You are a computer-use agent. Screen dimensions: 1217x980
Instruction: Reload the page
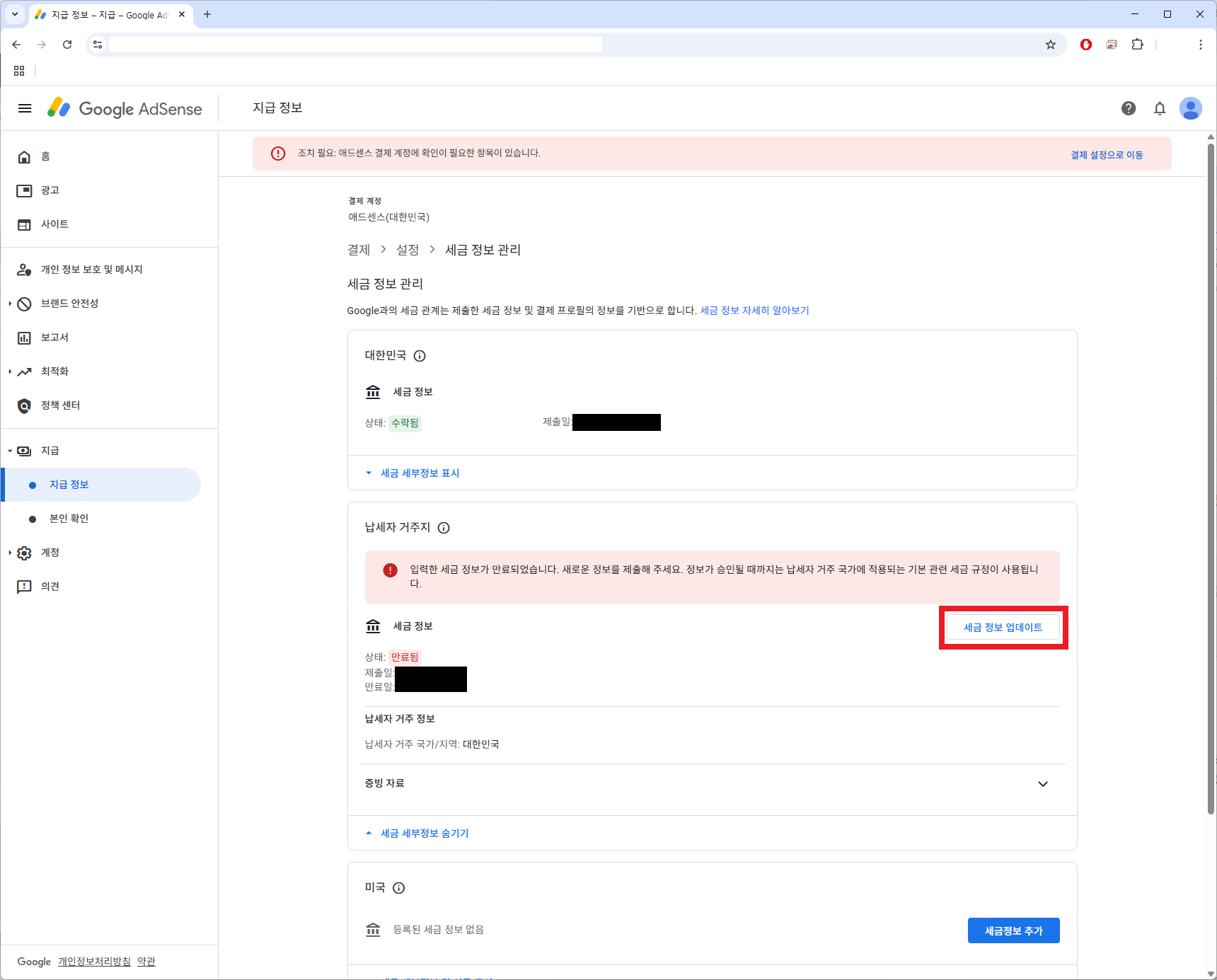pos(67,45)
